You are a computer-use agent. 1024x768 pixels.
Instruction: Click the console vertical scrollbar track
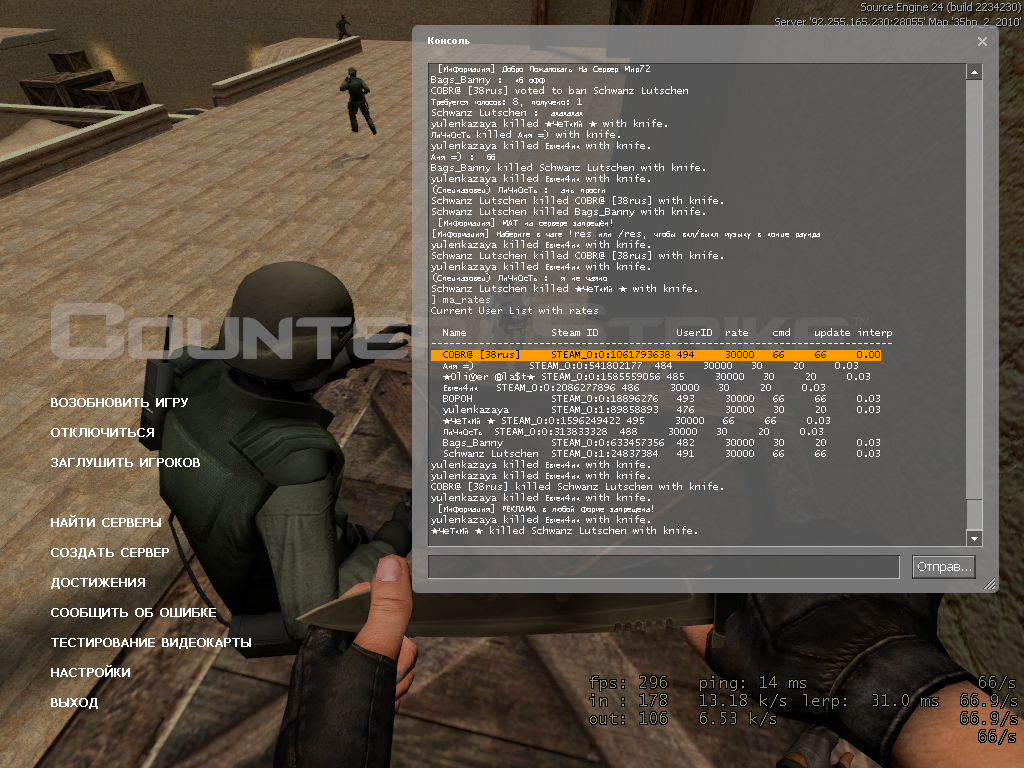click(974, 305)
